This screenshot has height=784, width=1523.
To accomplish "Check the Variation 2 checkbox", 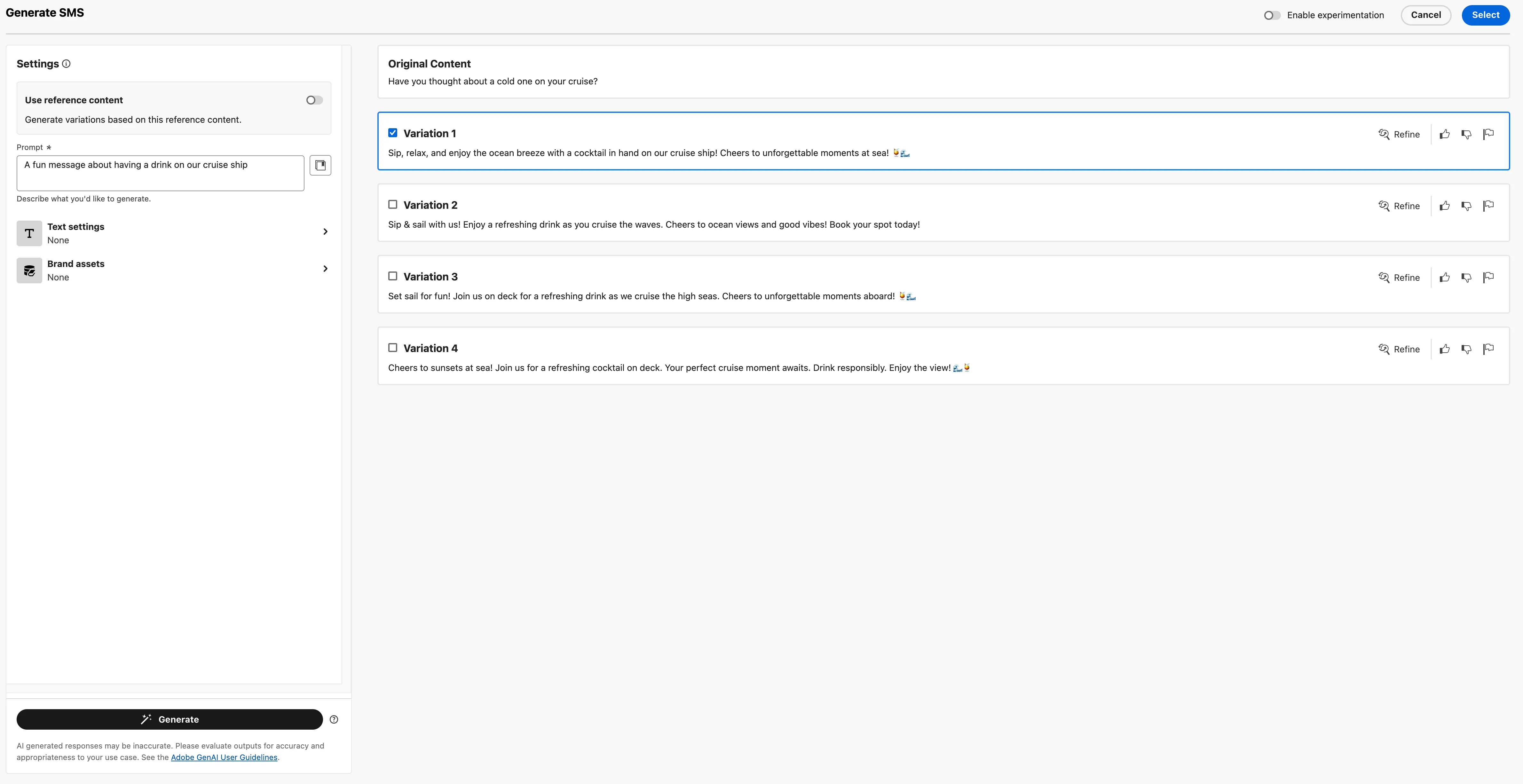I will [392, 205].
